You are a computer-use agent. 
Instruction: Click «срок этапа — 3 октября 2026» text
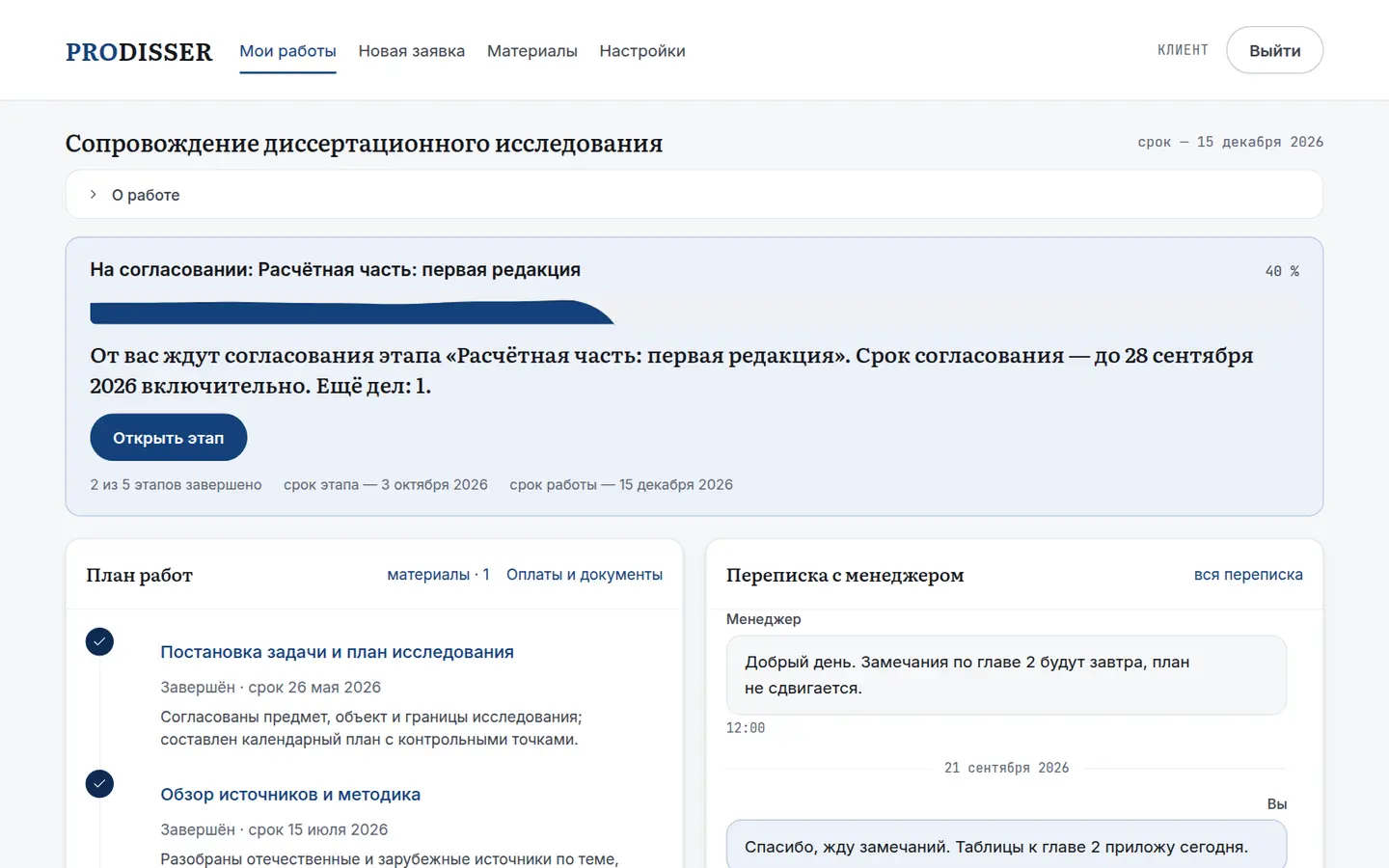[x=386, y=485]
